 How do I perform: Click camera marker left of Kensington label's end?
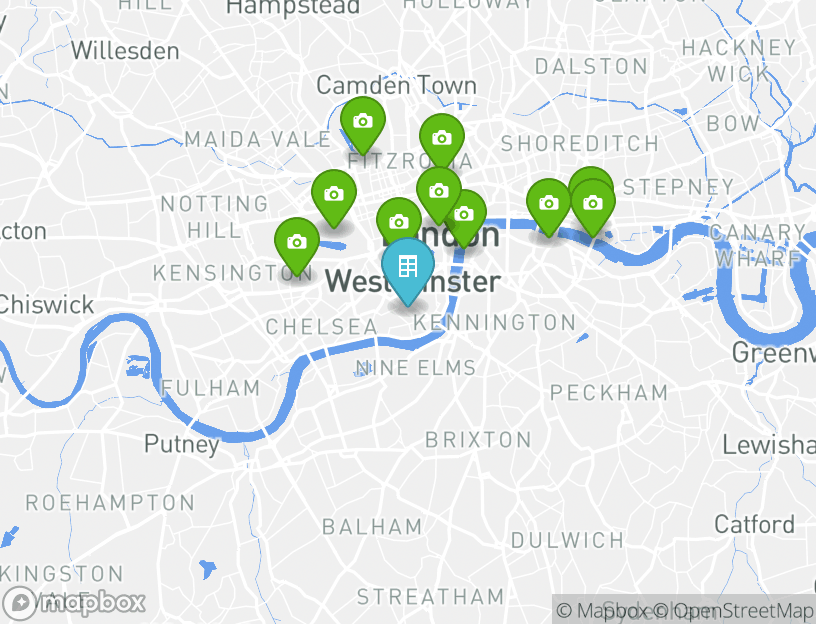[x=297, y=245]
